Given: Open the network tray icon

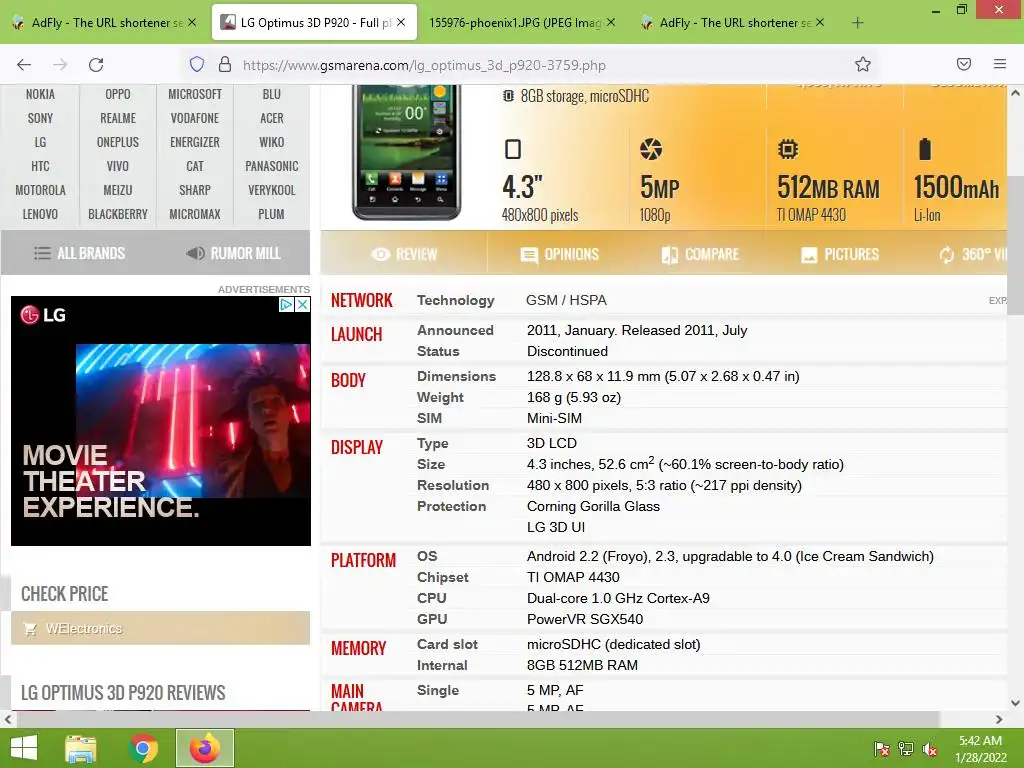Looking at the screenshot, I should click(x=906, y=749).
